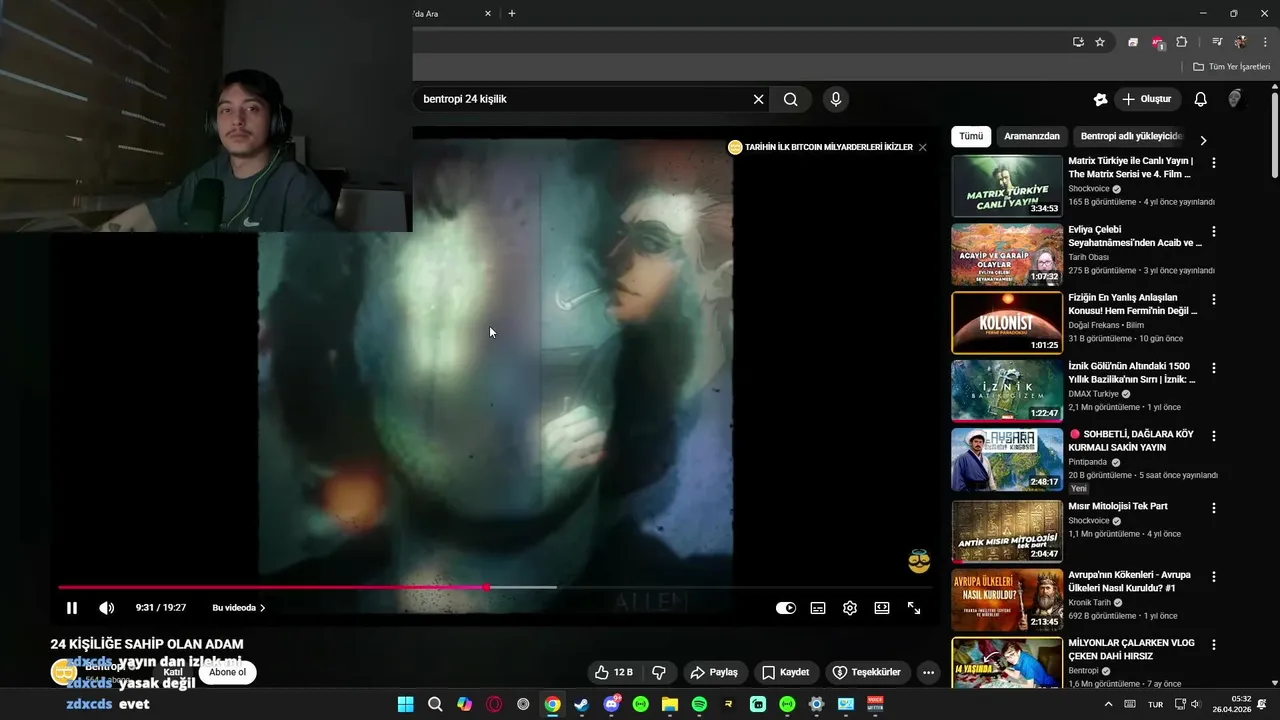This screenshot has width=1280, height=720.
Task: Click the YouTube search magnifier button
Action: [790, 99]
